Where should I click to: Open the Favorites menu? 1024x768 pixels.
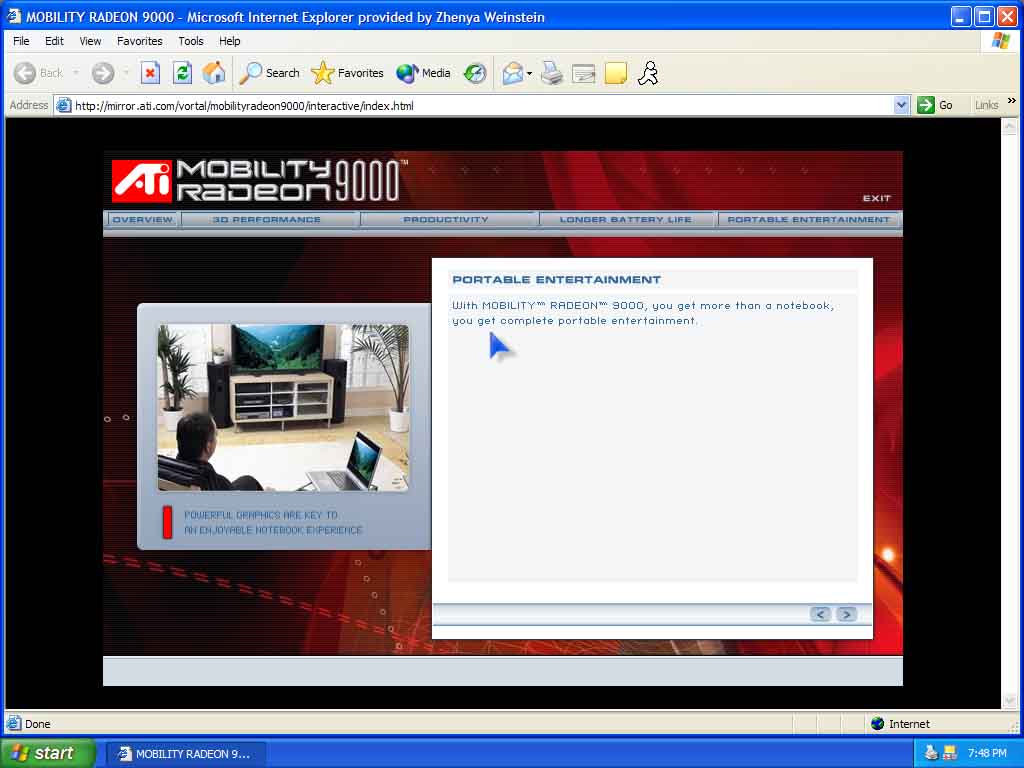pyautogui.click(x=140, y=40)
